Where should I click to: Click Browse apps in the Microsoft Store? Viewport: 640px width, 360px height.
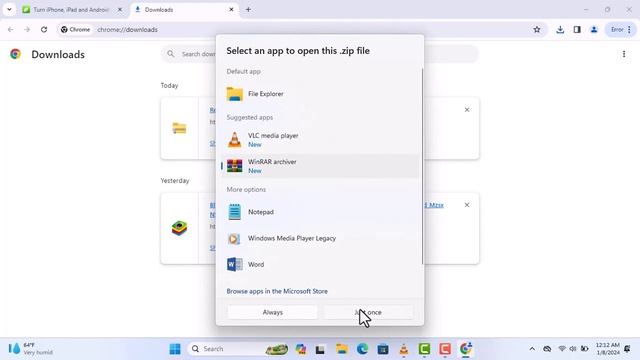click(277, 291)
